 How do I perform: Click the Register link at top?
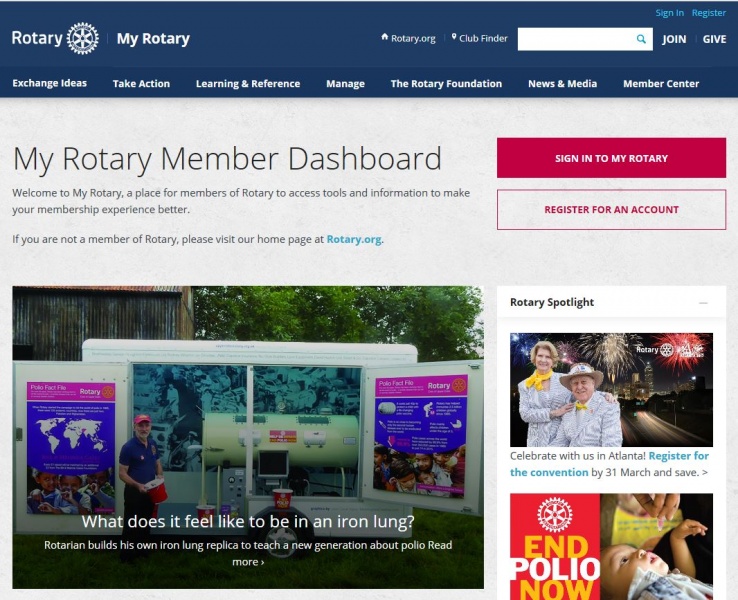point(708,13)
